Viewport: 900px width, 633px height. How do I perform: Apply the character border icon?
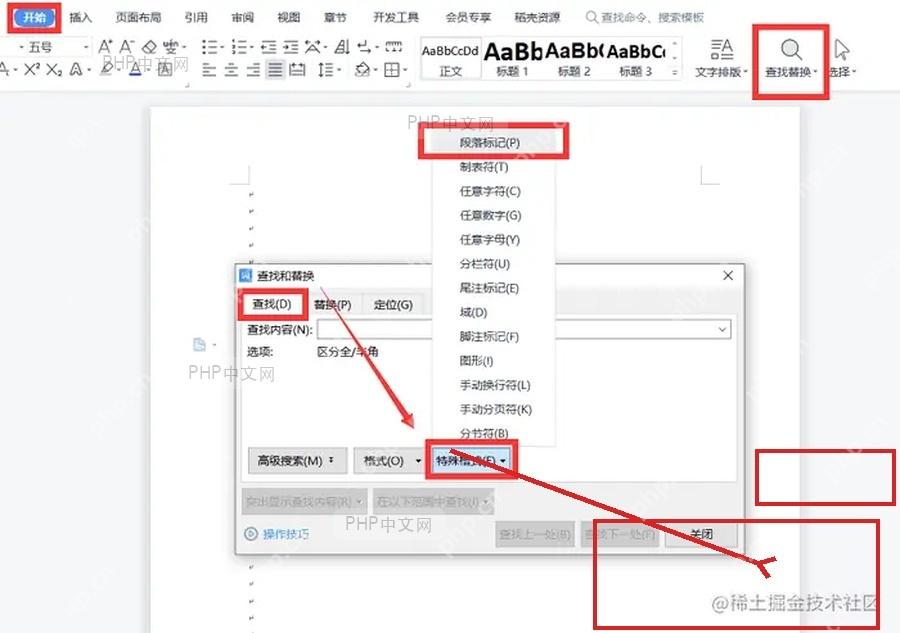point(165,70)
